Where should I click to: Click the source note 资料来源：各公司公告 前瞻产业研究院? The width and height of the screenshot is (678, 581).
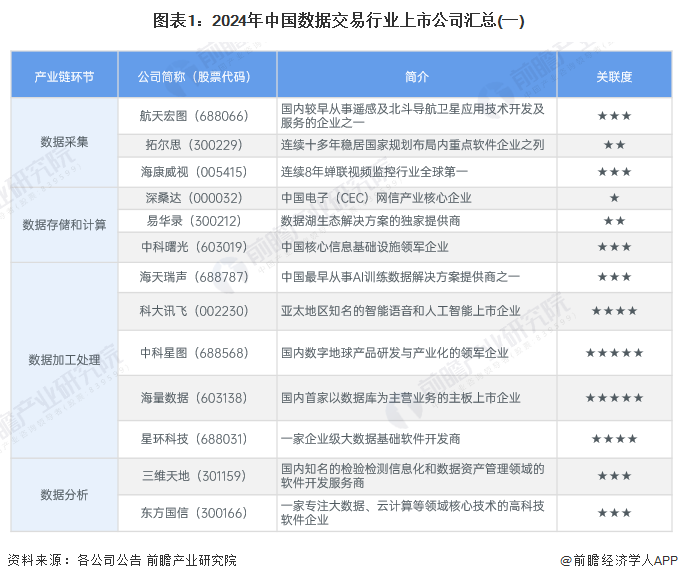122,560
